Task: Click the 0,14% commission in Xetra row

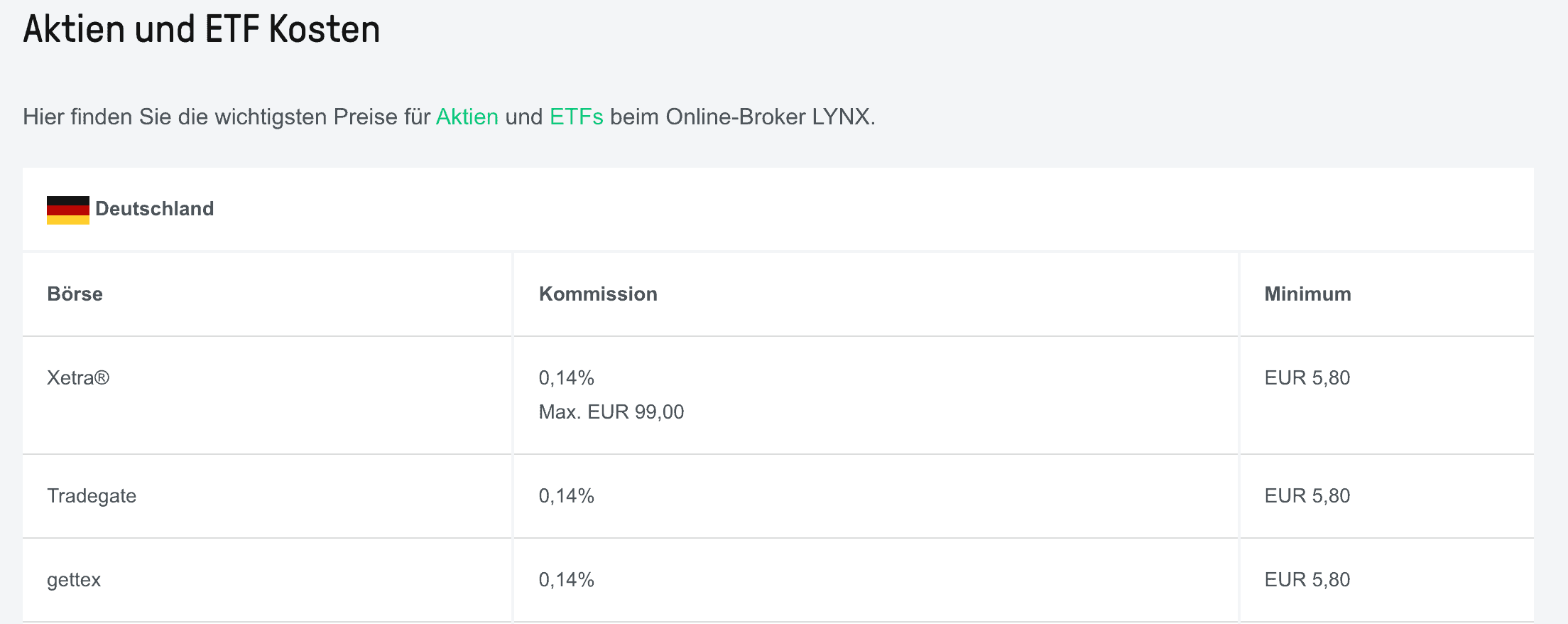Action: [566, 378]
